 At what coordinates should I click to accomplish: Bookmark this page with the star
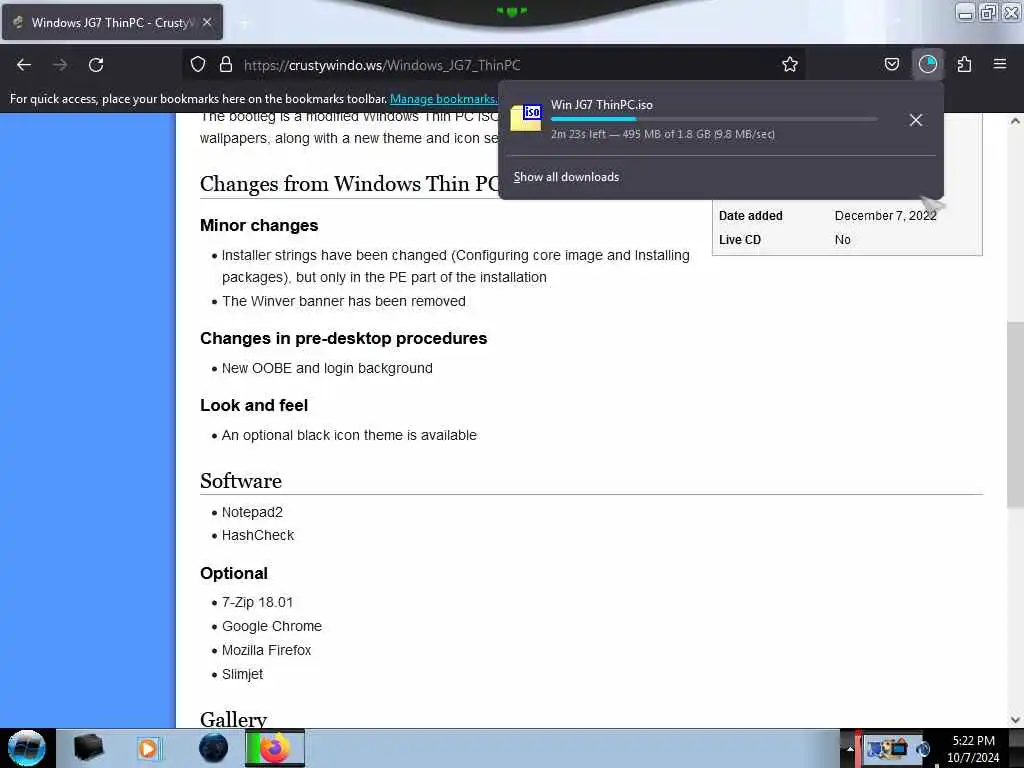(790, 64)
